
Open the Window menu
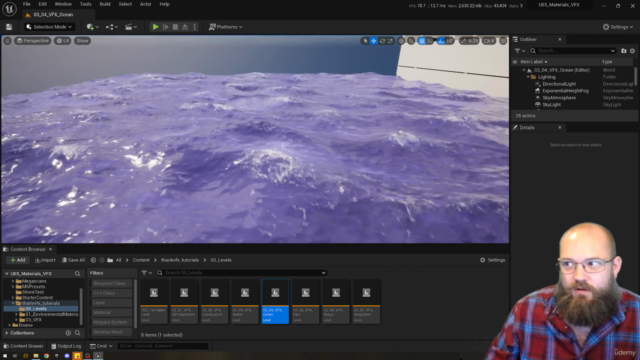click(x=63, y=4)
